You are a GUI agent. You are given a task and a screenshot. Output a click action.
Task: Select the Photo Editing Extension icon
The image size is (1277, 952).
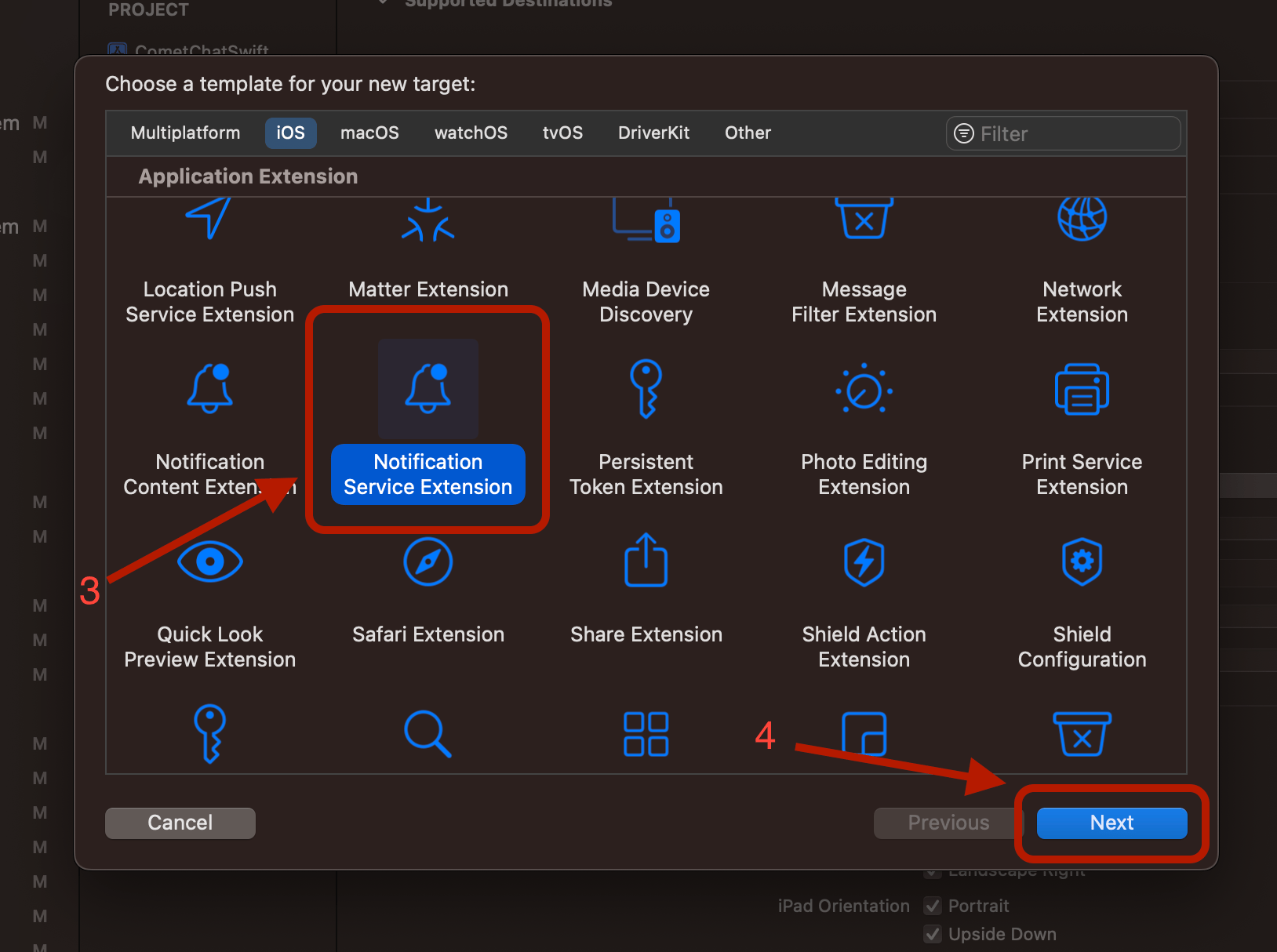coord(864,388)
